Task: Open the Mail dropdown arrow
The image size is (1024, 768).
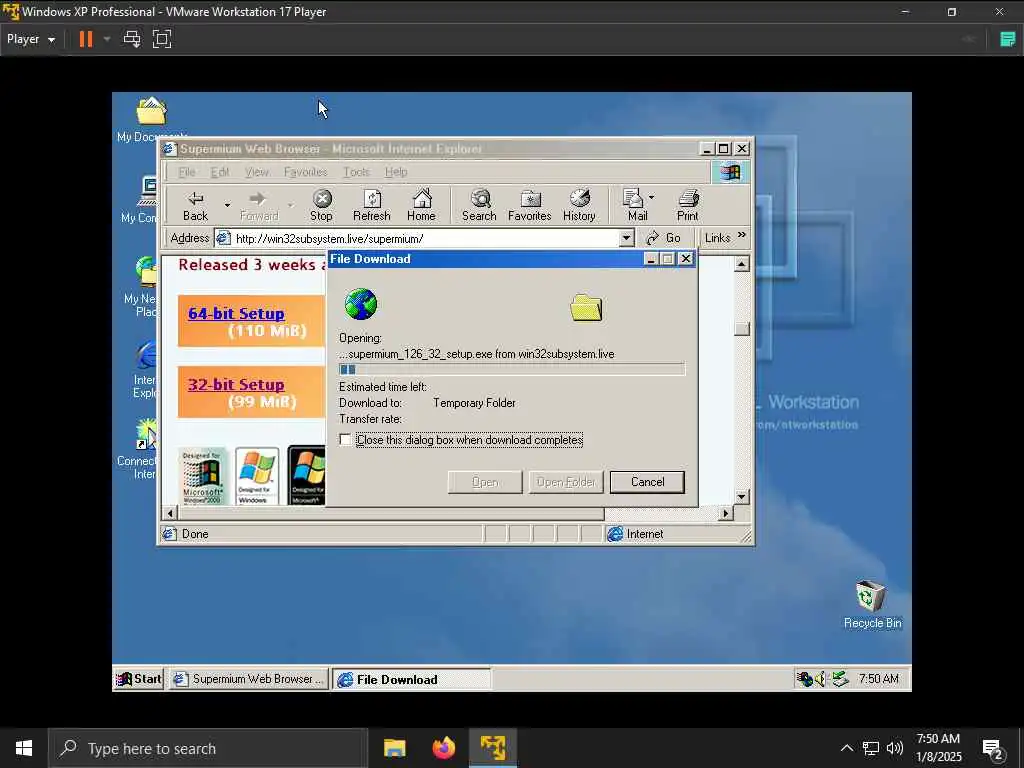Action: [652, 197]
